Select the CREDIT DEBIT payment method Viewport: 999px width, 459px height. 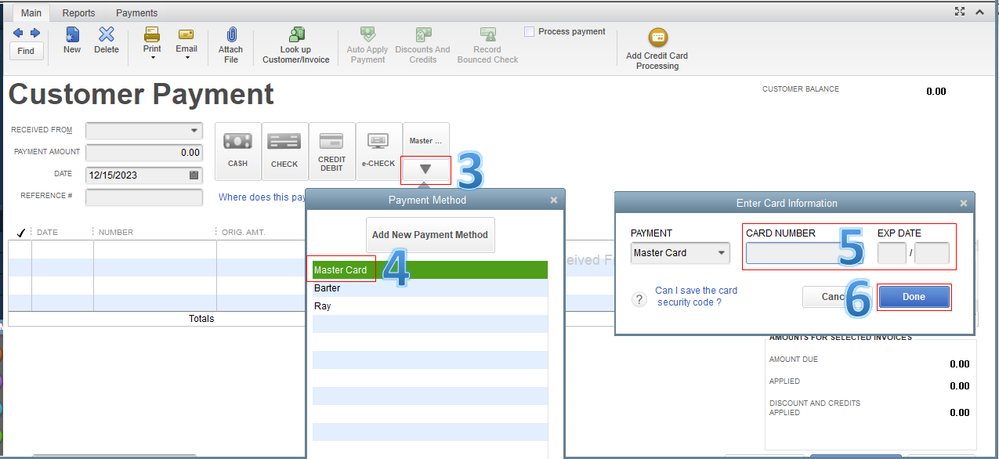tap(331, 151)
